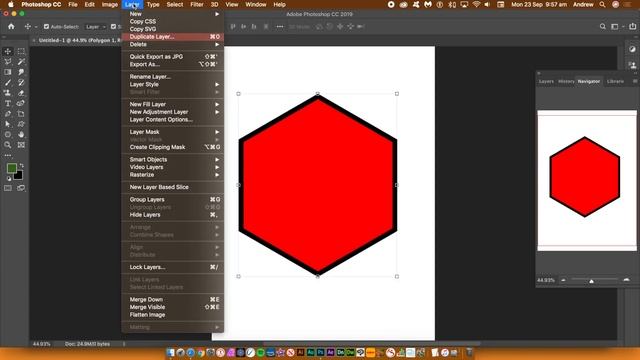Choose Duplicate Layer... from Layer menu
Viewport: 640px width, 360px height.
pos(173,37)
